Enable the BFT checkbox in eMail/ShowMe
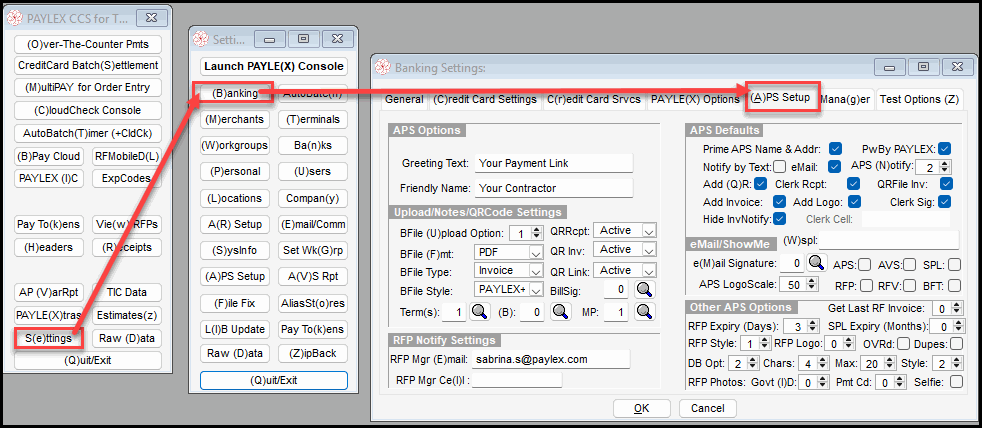982x428 pixels. (x=954, y=286)
